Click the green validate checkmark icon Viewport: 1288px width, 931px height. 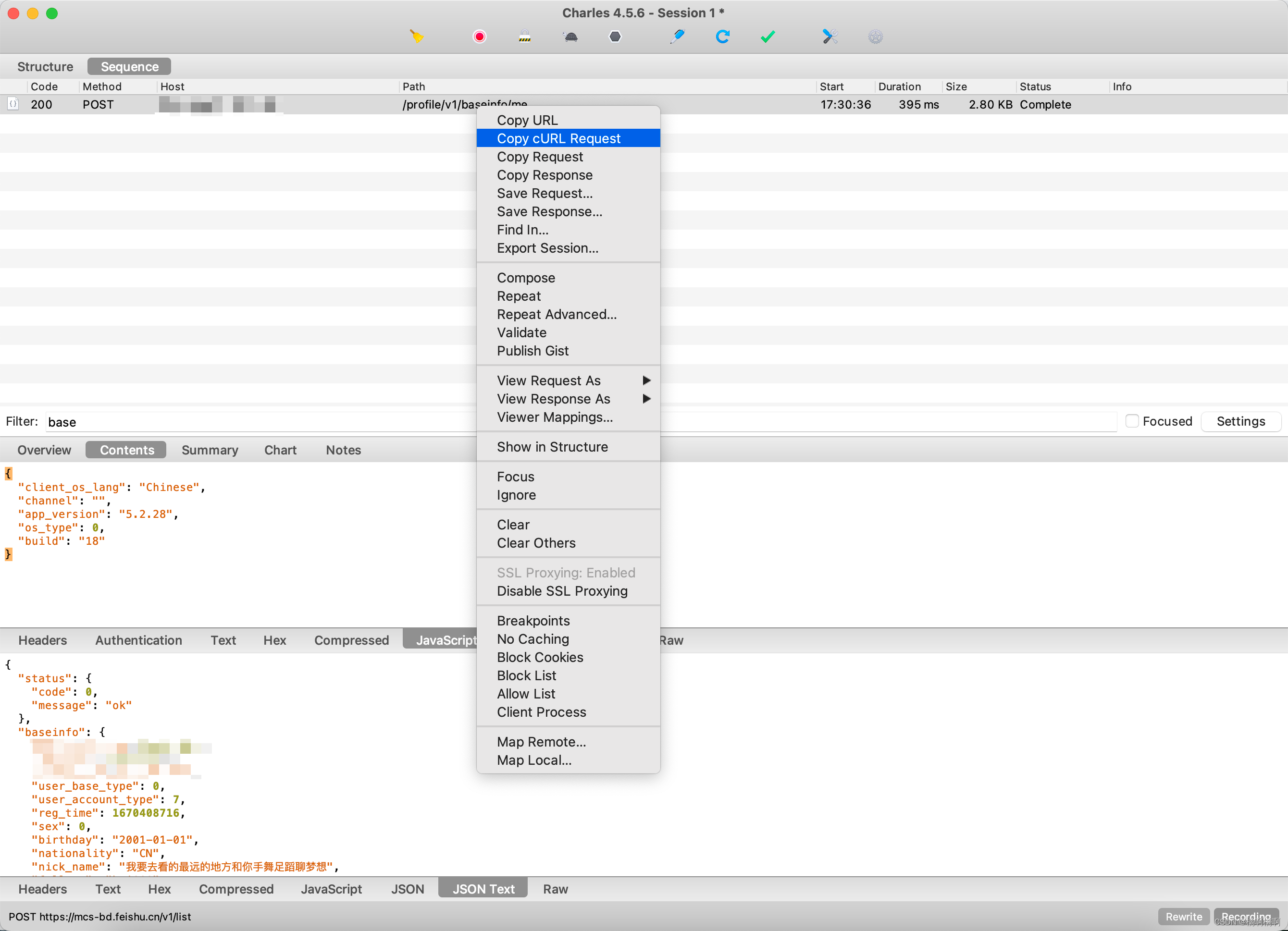tap(767, 37)
